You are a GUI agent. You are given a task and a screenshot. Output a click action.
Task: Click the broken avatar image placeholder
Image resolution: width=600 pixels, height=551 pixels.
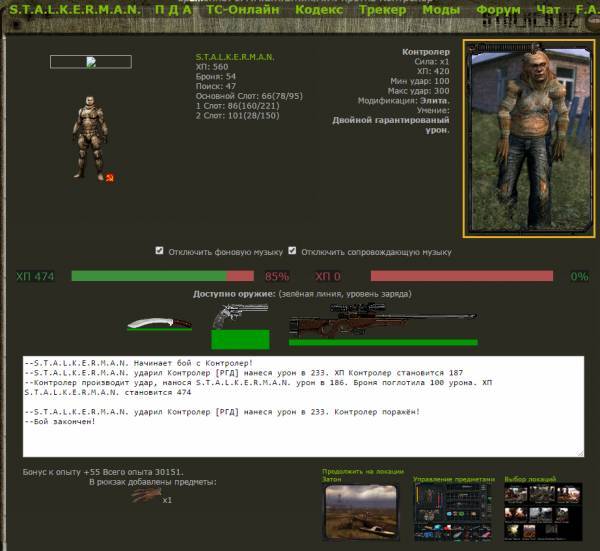pyautogui.click(x=90, y=61)
